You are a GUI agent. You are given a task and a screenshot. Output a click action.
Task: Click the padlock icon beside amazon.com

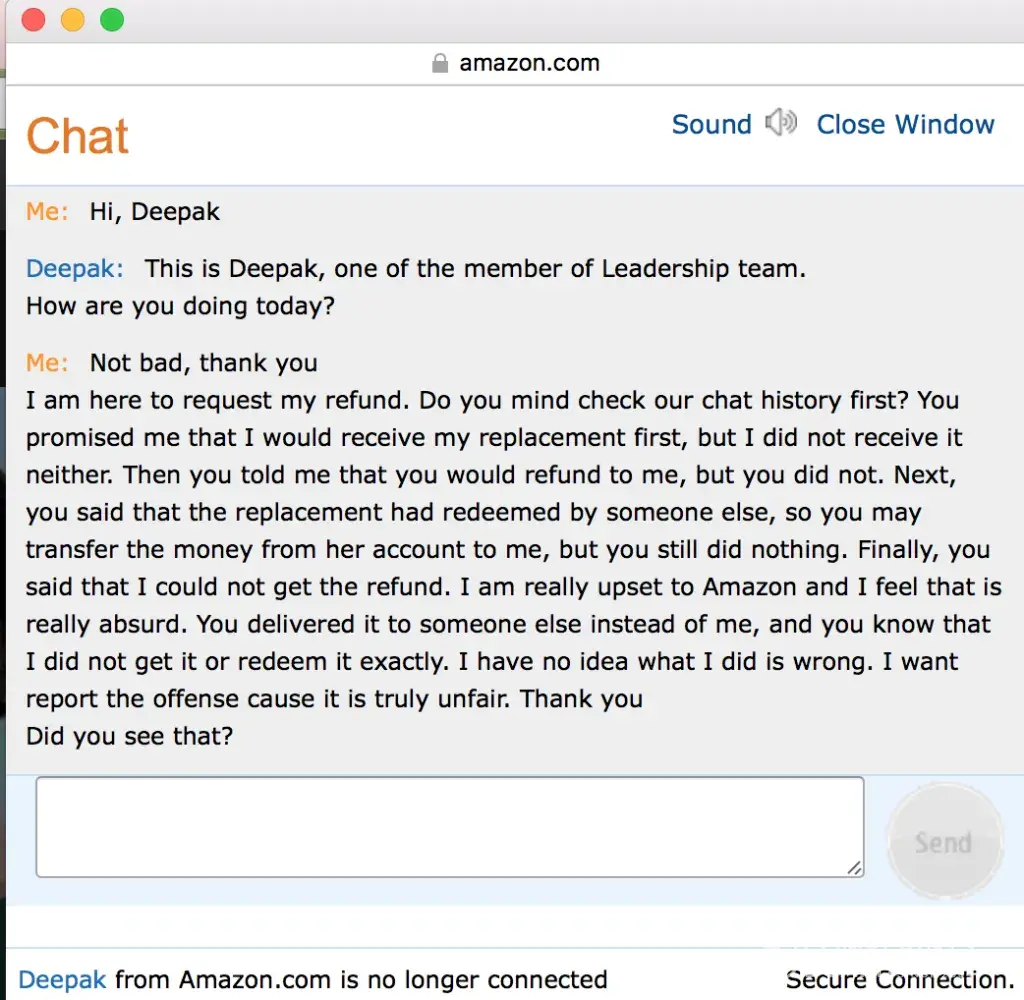(x=440, y=64)
